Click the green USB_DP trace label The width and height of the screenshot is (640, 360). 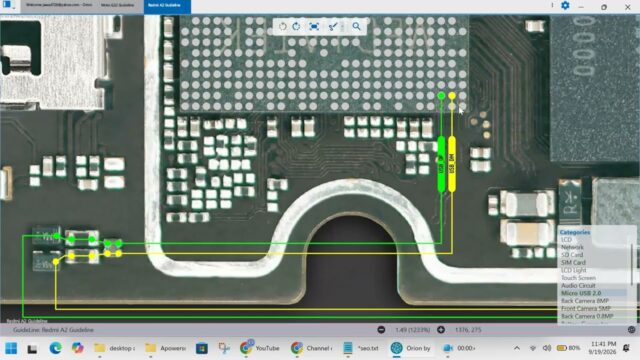pos(441,164)
